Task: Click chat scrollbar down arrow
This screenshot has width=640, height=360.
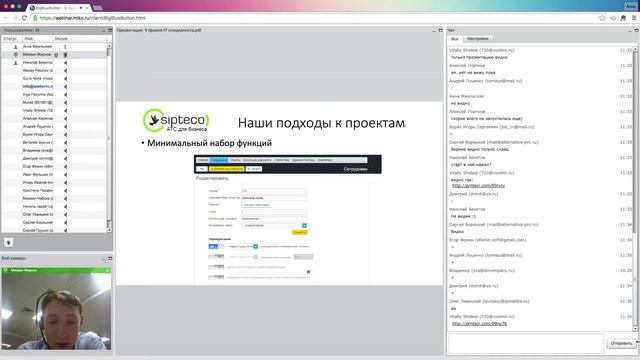Action: [x=635, y=328]
